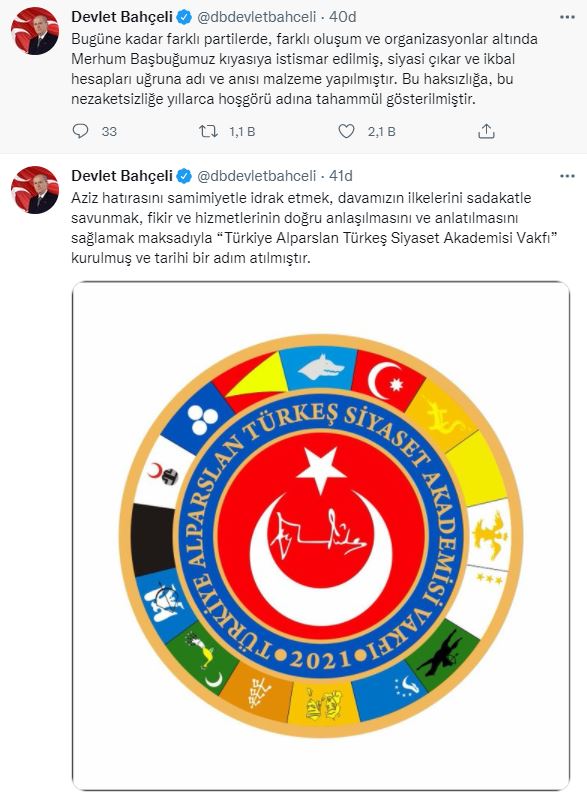587x799 pixels.
Task: Open Devlet Bahçeli profile name in first tweet
Action: pos(122,17)
